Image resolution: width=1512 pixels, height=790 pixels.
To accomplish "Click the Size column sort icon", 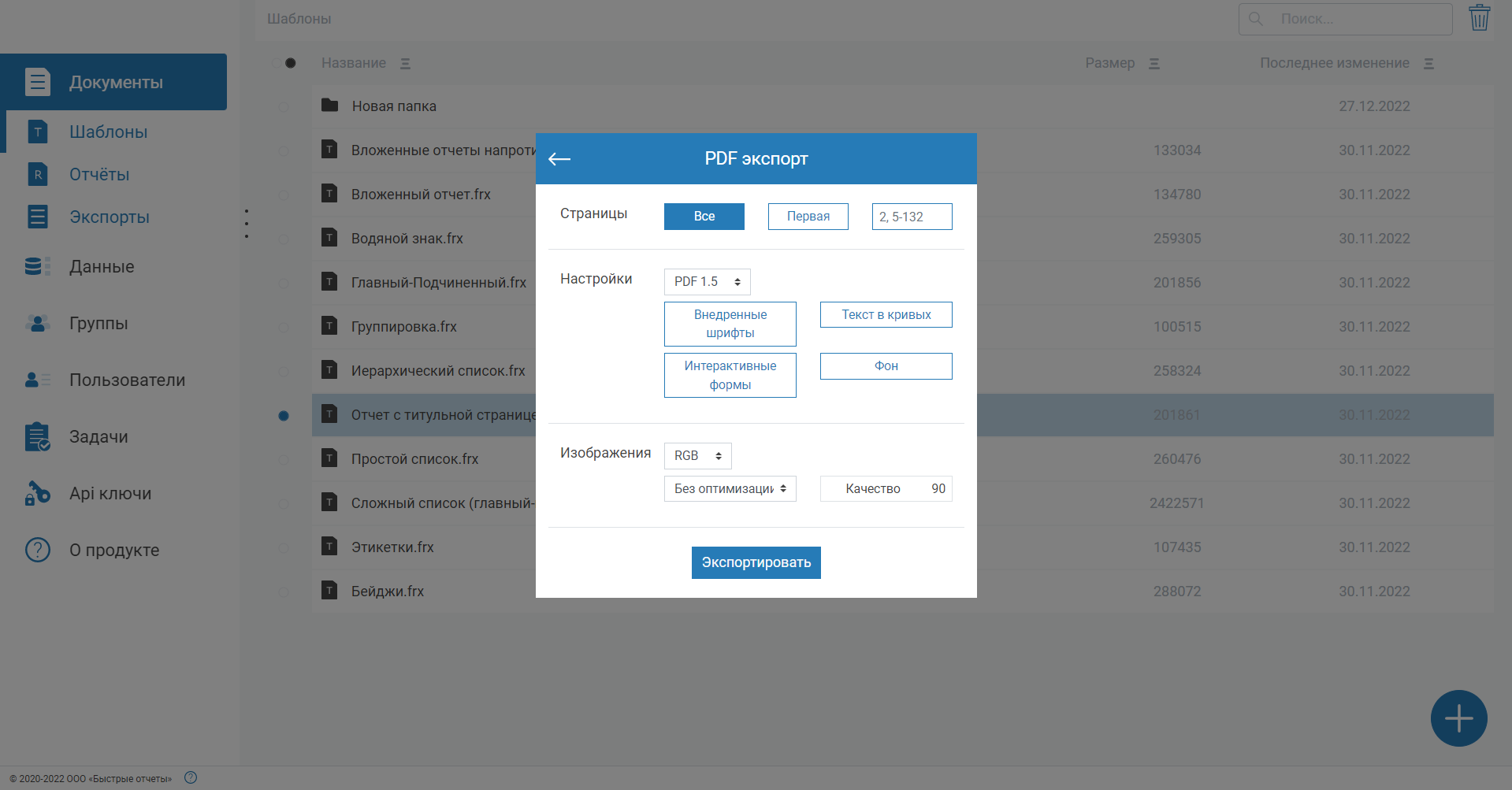I will 1154,64.
